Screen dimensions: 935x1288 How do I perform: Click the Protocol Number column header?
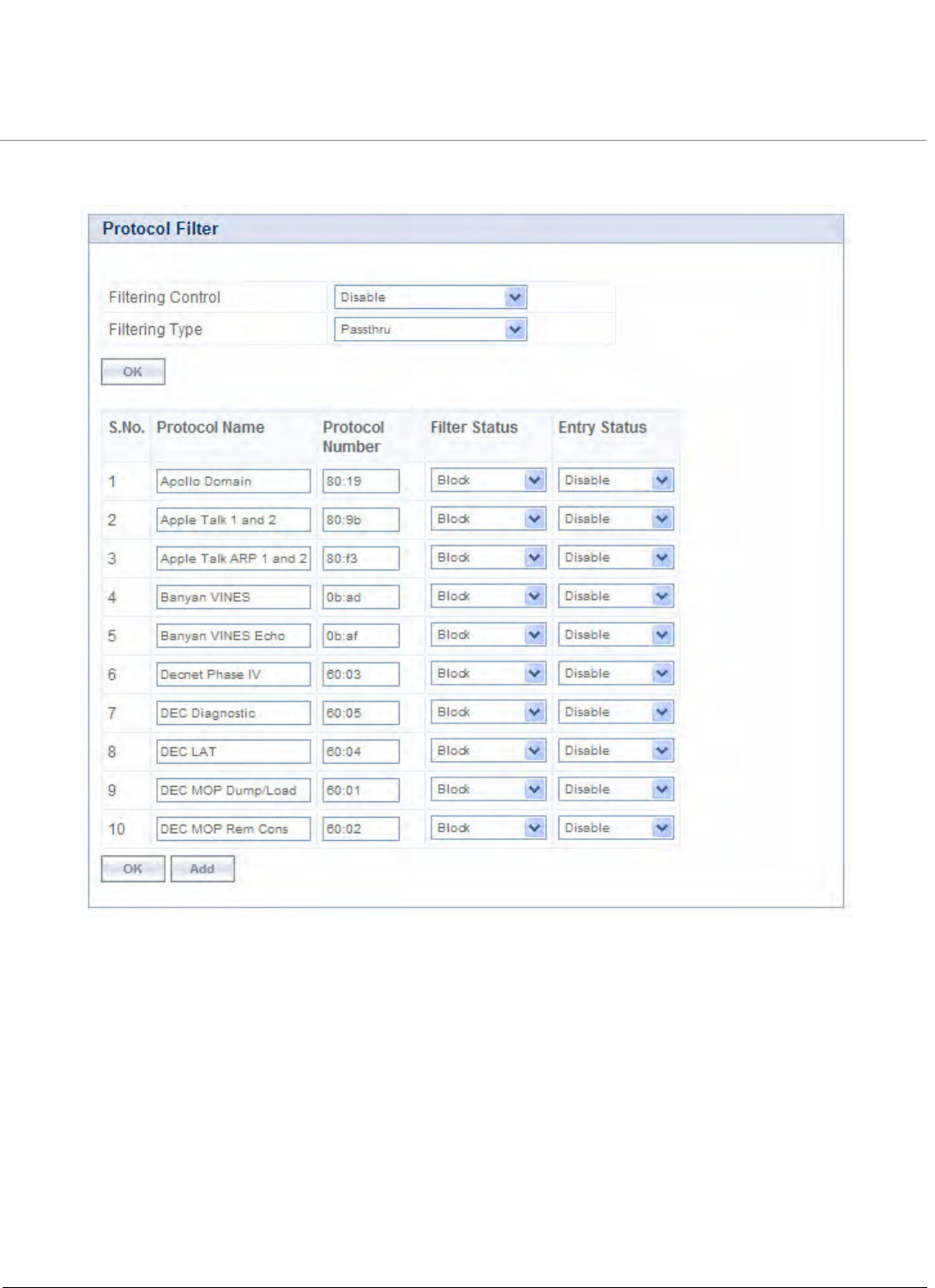(x=353, y=437)
